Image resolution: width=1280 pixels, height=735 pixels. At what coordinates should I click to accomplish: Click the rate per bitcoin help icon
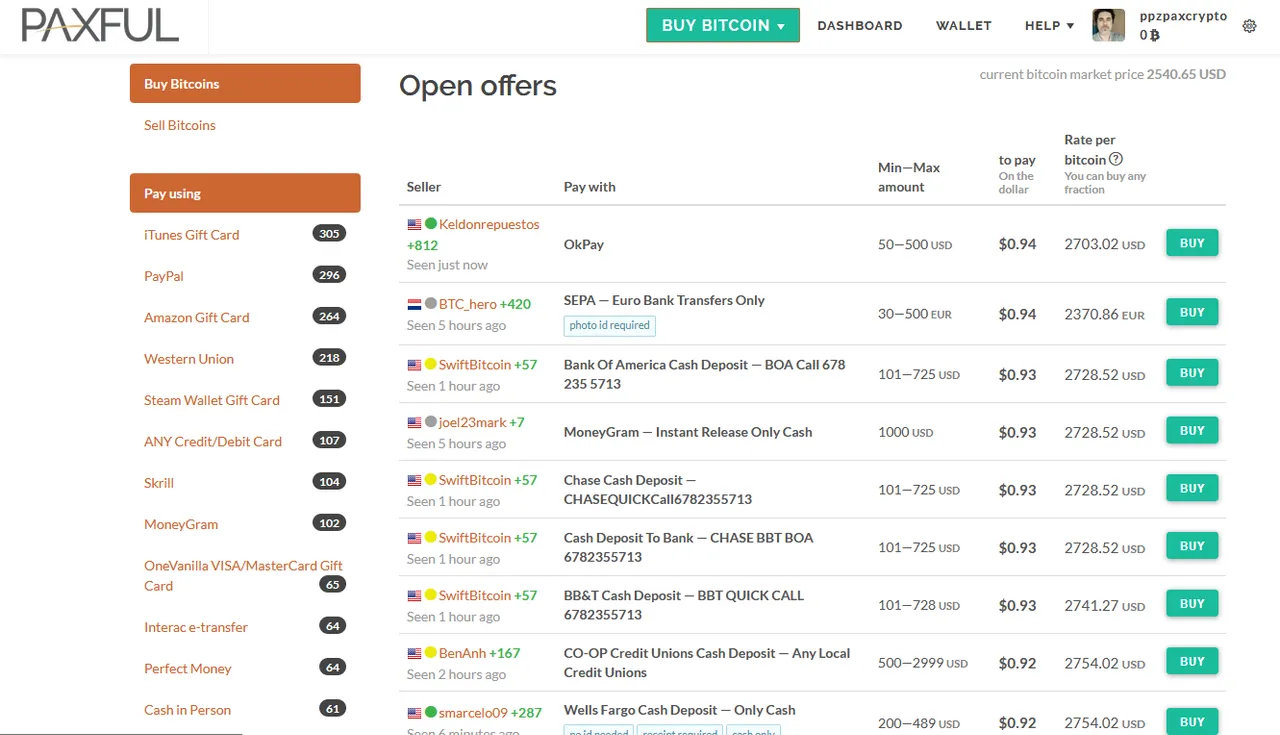[x=1116, y=159]
